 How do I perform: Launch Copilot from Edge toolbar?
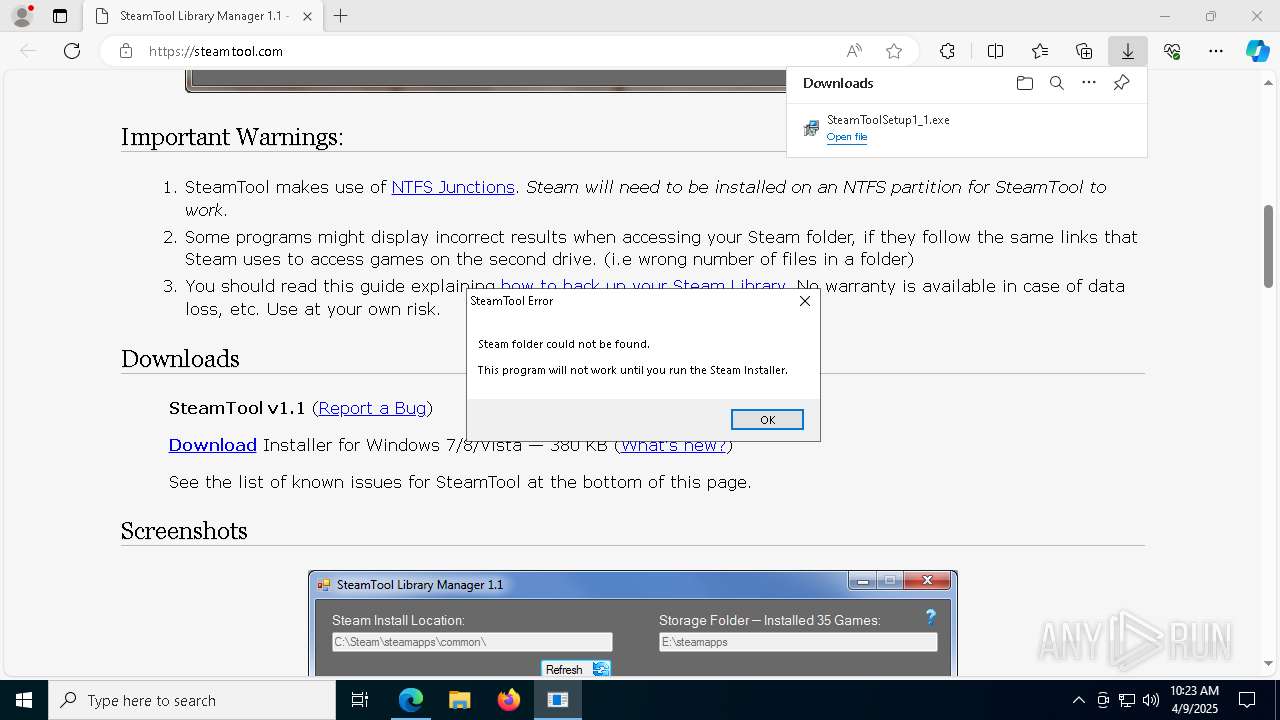click(x=1257, y=51)
